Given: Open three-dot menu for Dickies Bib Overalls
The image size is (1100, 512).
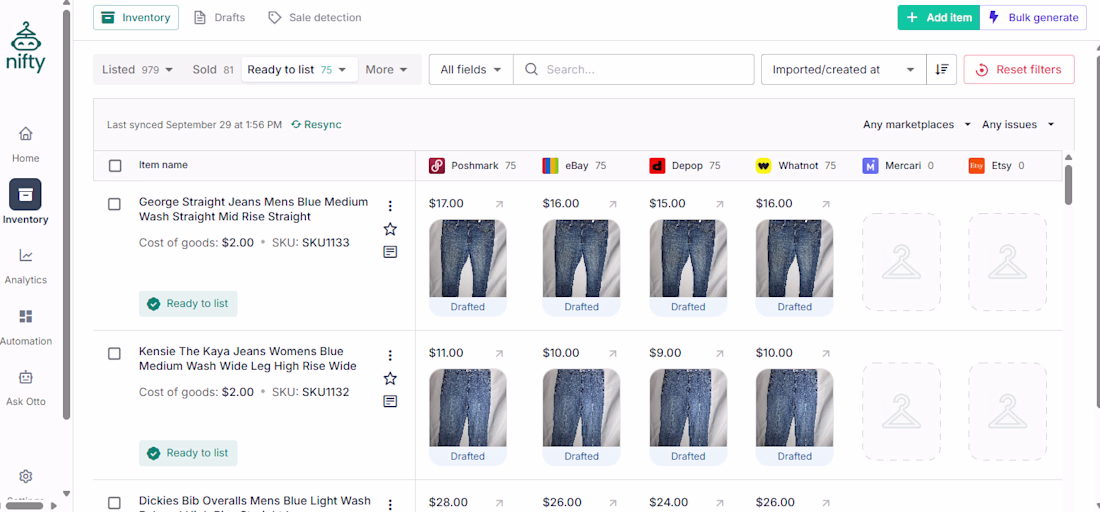Looking at the screenshot, I should 391,504.
